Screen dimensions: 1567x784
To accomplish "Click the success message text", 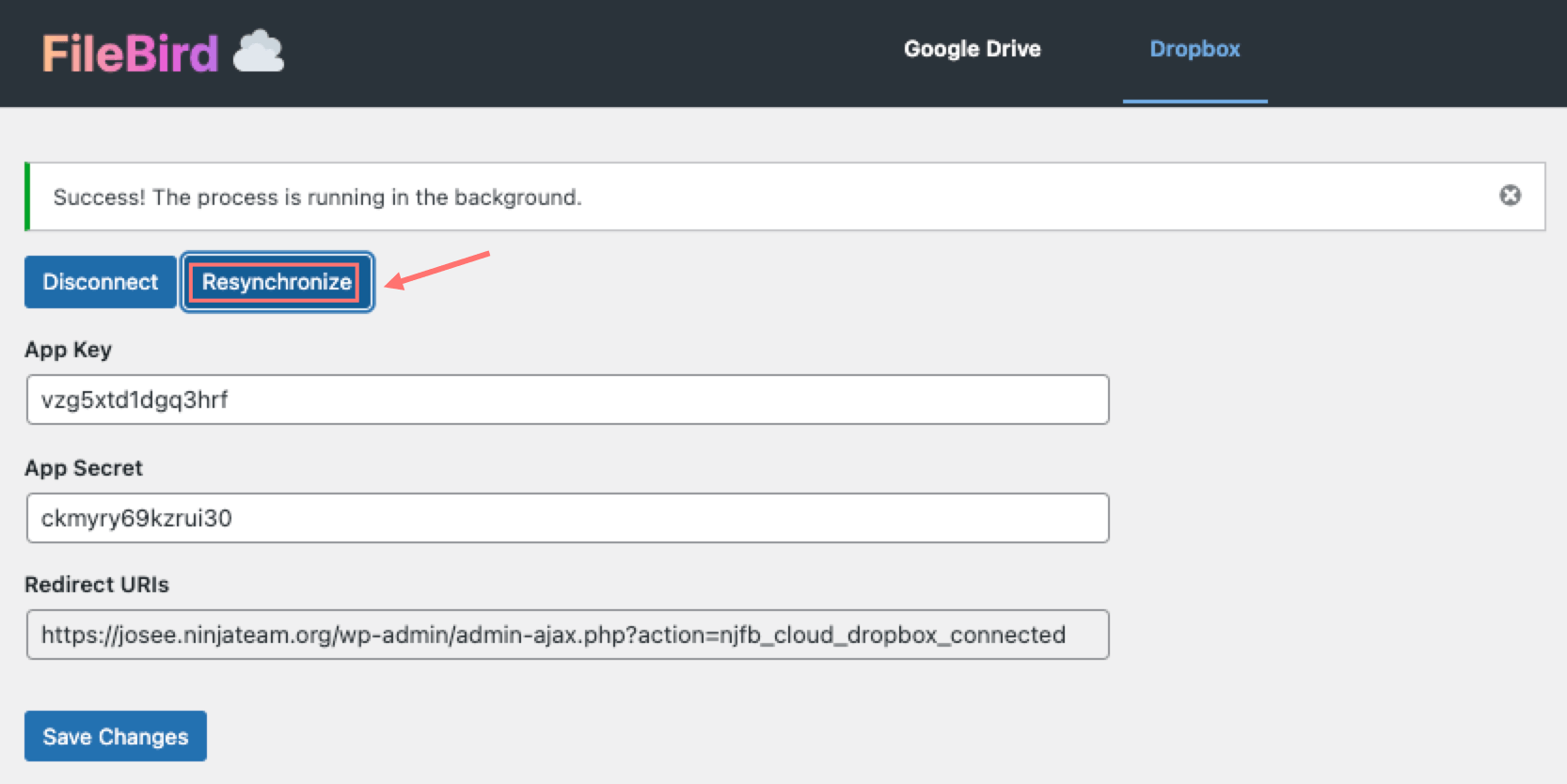I will point(317,197).
